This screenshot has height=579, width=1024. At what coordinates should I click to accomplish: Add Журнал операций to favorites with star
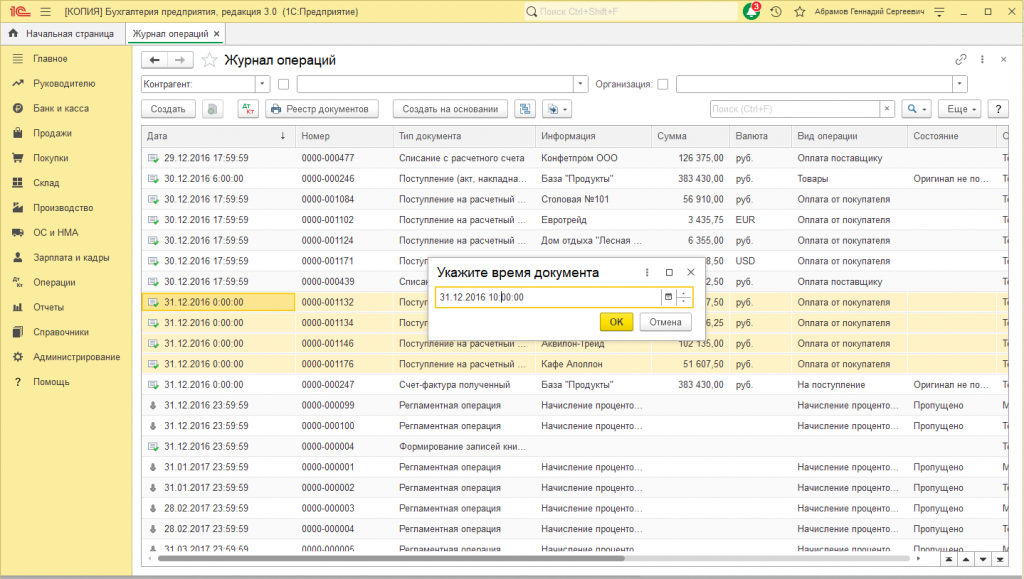point(209,60)
